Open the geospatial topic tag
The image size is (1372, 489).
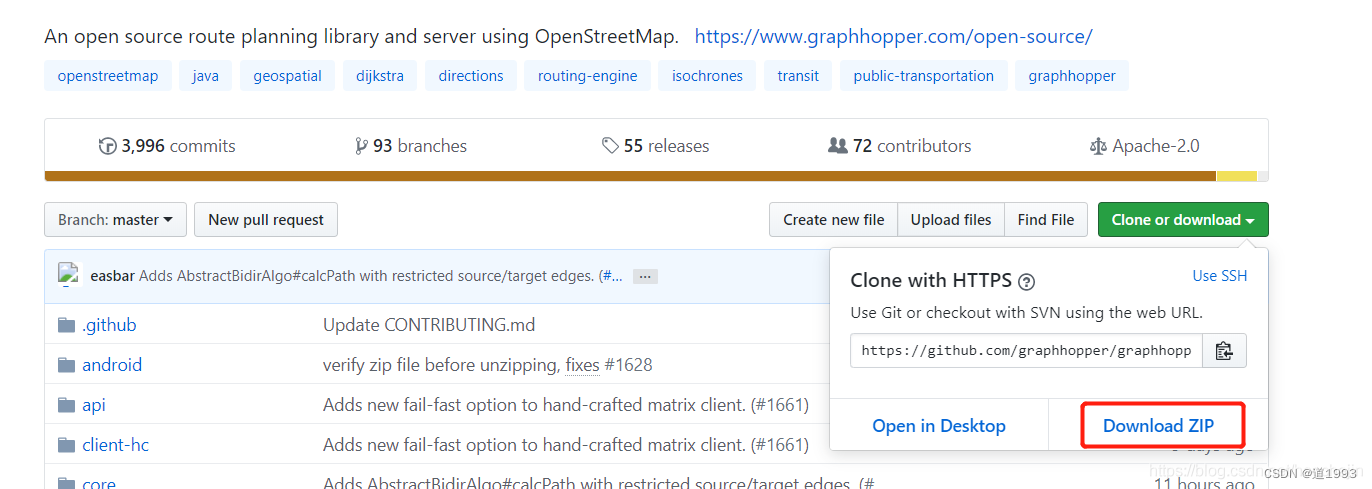click(288, 76)
